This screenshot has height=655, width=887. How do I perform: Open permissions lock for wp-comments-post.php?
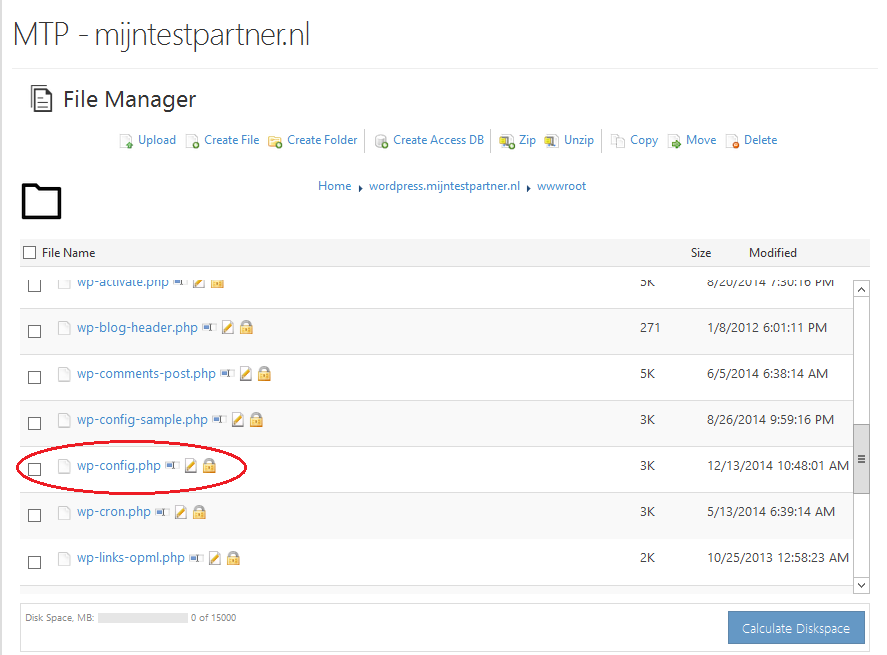pos(264,373)
